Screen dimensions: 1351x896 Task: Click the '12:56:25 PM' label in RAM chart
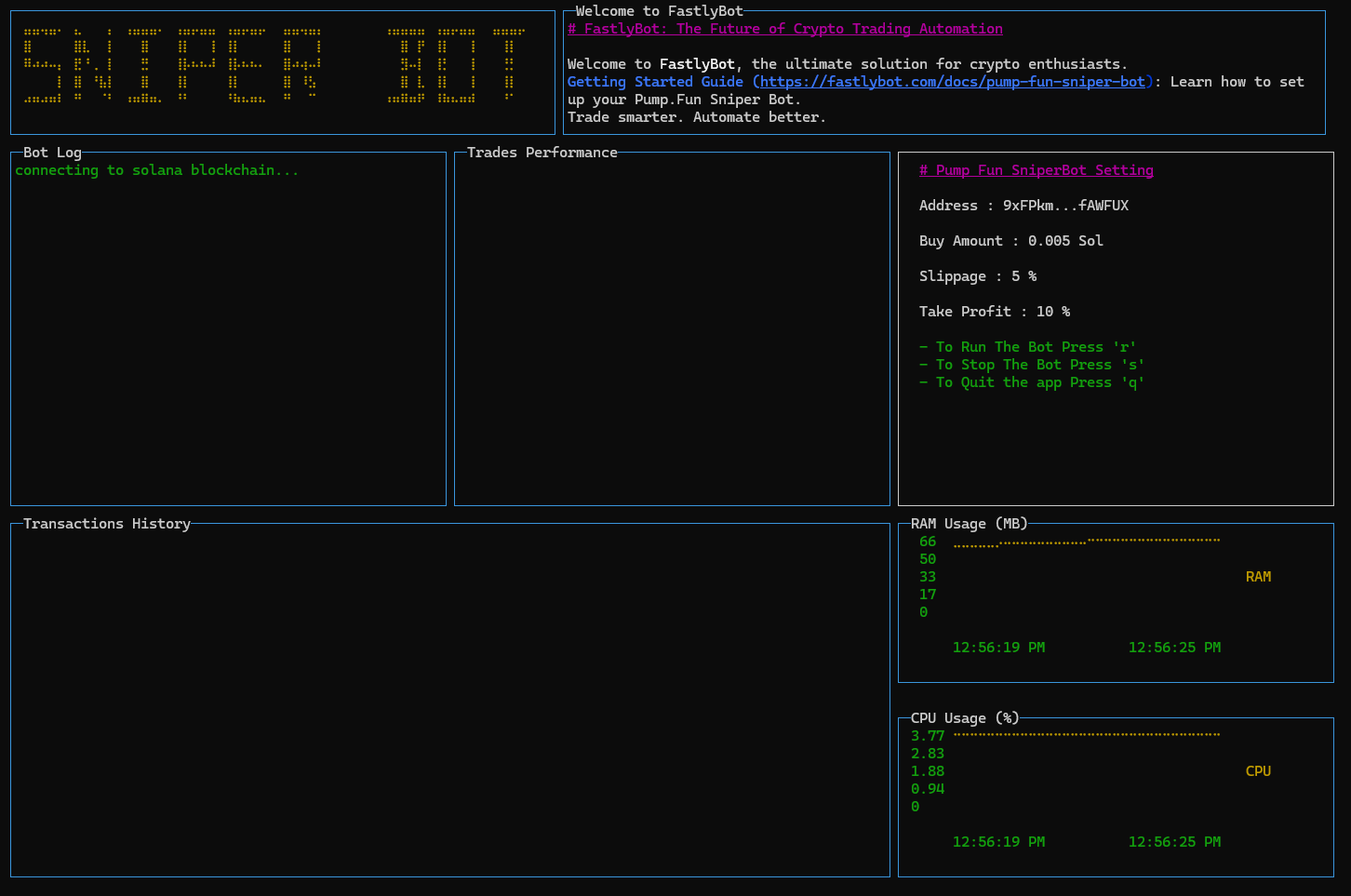click(x=1174, y=648)
